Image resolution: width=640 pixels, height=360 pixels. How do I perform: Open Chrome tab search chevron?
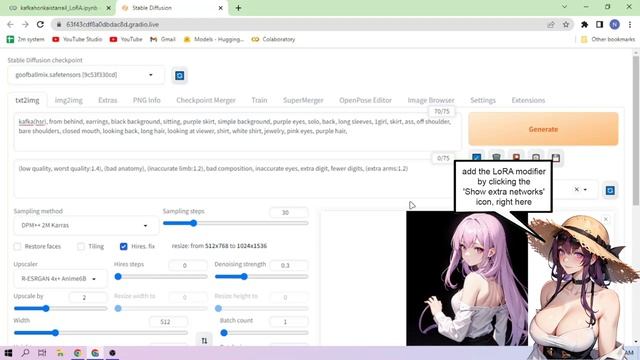[564, 7]
